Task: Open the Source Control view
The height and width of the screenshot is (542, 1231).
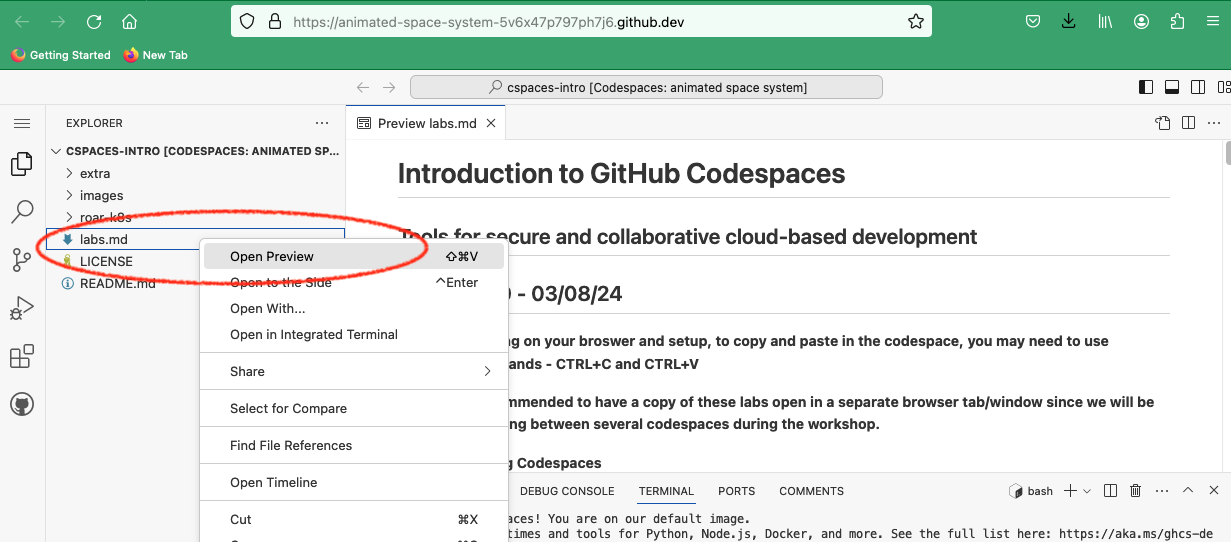Action: coord(22,260)
